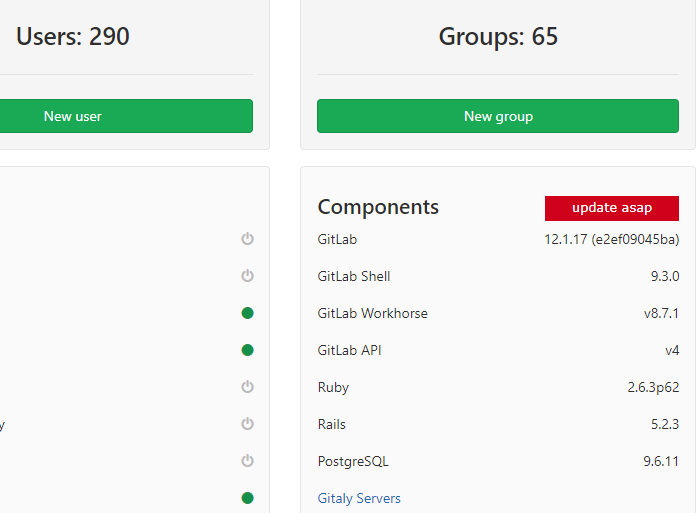Select API version v4
This screenshot has height=513, width=696.
pos(672,350)
